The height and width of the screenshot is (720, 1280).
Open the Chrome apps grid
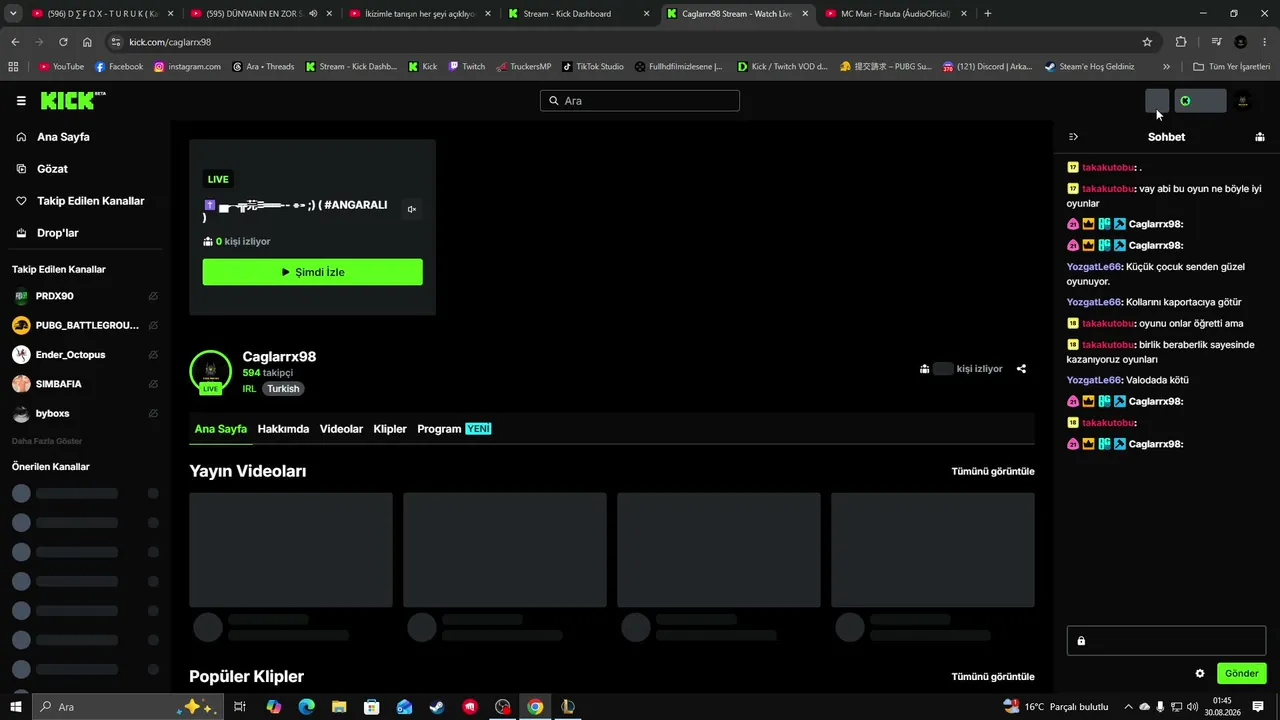pos(13,67)
